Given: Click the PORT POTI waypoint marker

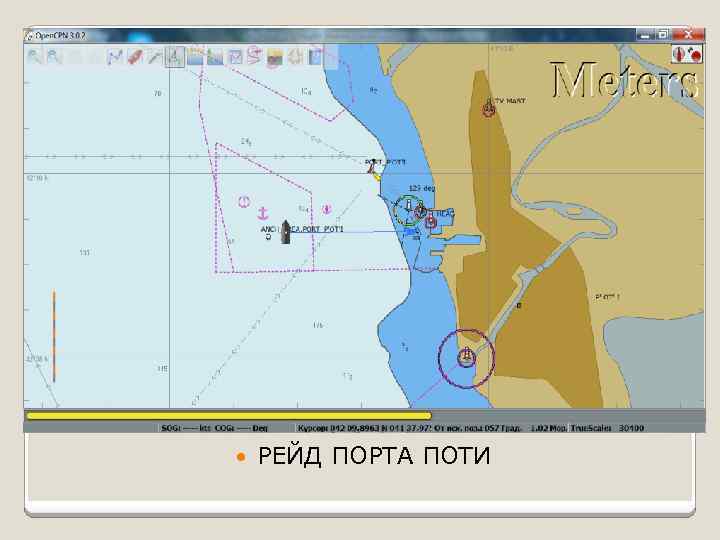Looking at the screenshot, I should click(373, 168).
